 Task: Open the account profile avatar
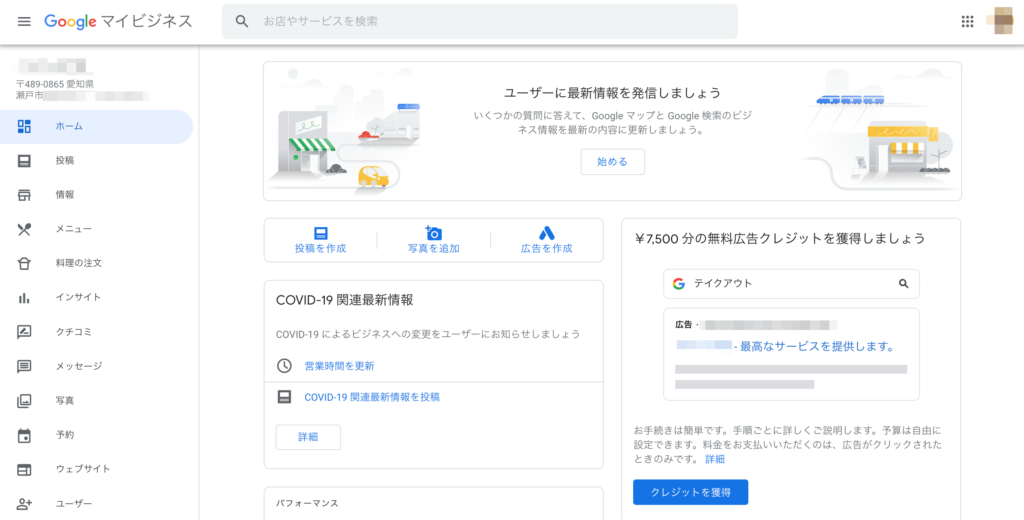pyautogui.click(x=1002, y=22)
